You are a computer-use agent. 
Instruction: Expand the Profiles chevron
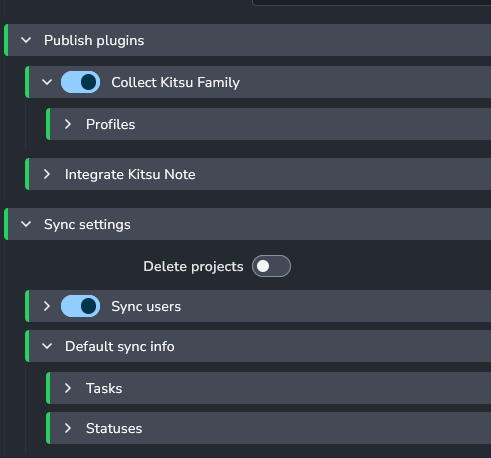[x=68, y=124]
